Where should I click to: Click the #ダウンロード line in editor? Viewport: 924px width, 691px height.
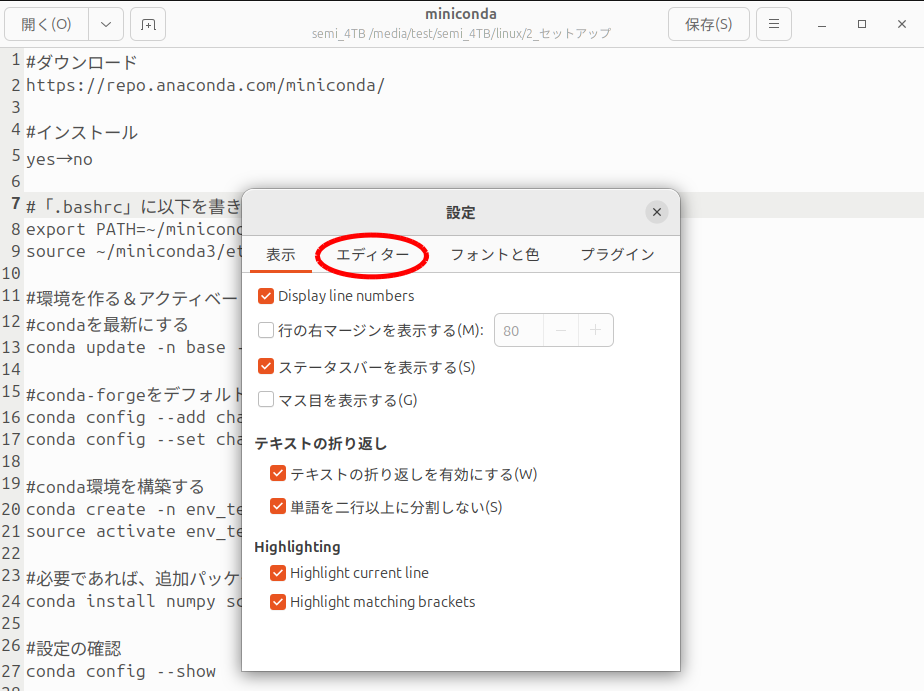(x=82, y=62)
